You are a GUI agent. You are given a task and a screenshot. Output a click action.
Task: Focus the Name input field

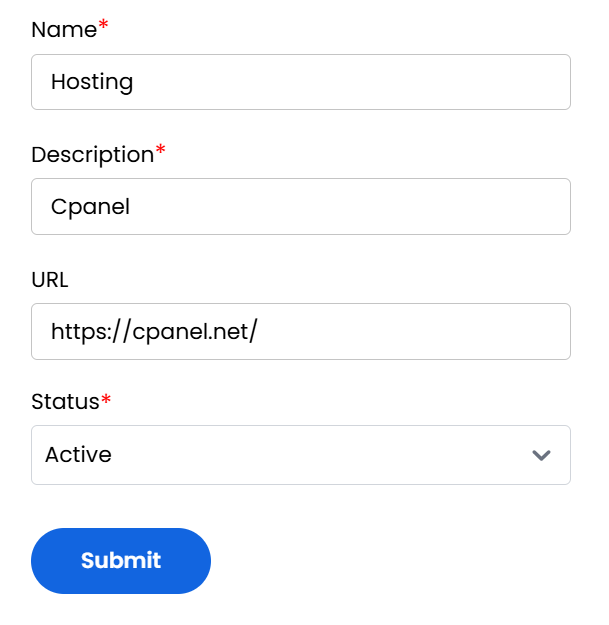(300, 82)
